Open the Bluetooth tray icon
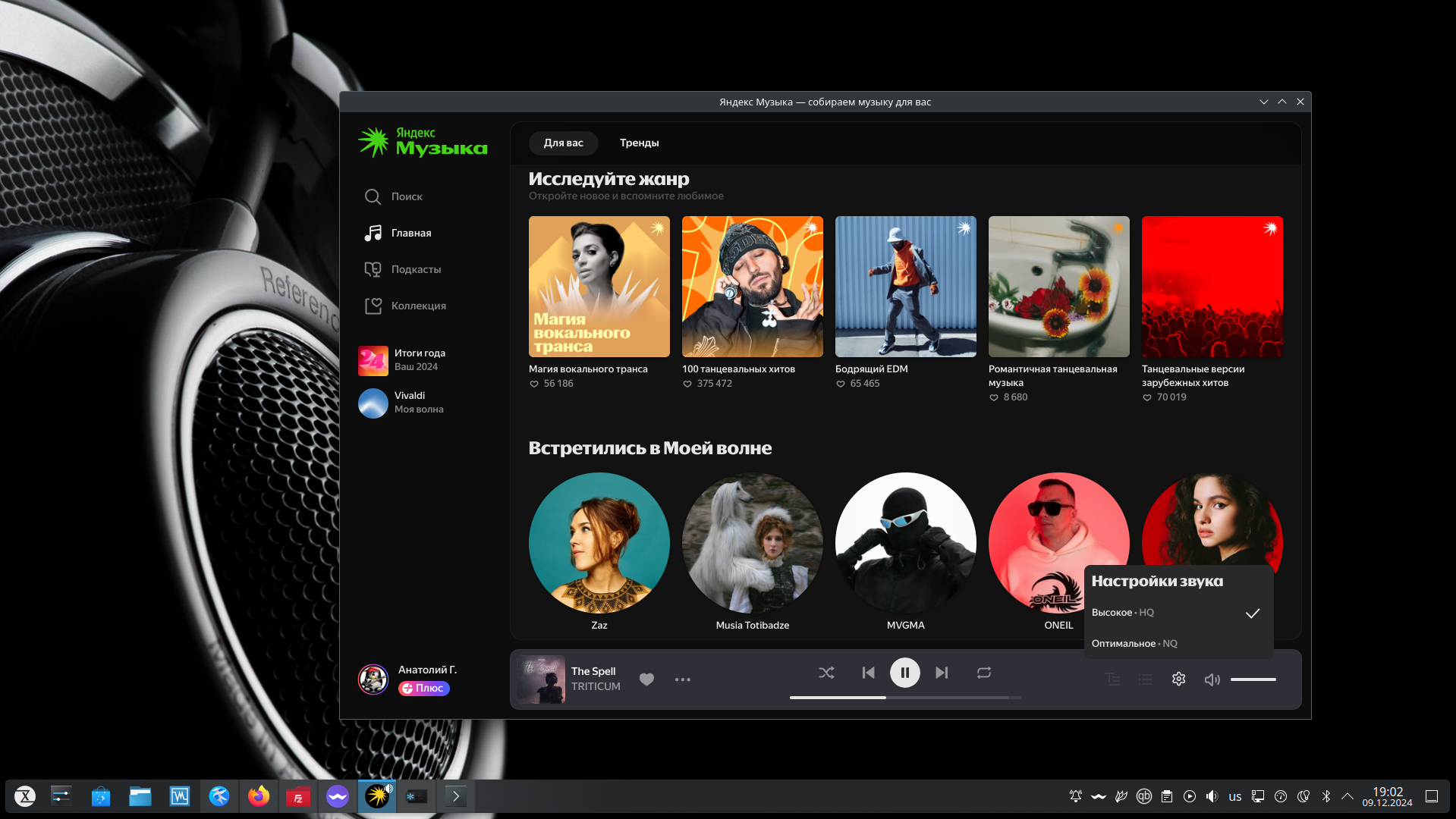 (x=1325, y=796)
